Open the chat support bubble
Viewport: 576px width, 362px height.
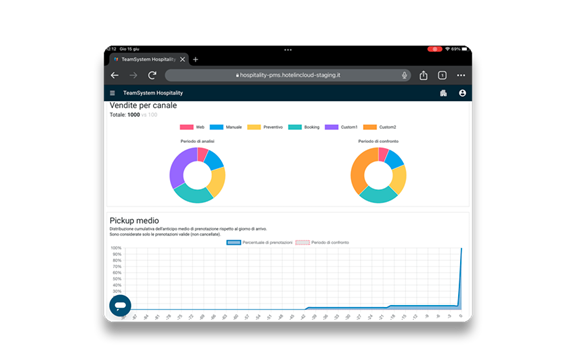click(x=120, y=305)
